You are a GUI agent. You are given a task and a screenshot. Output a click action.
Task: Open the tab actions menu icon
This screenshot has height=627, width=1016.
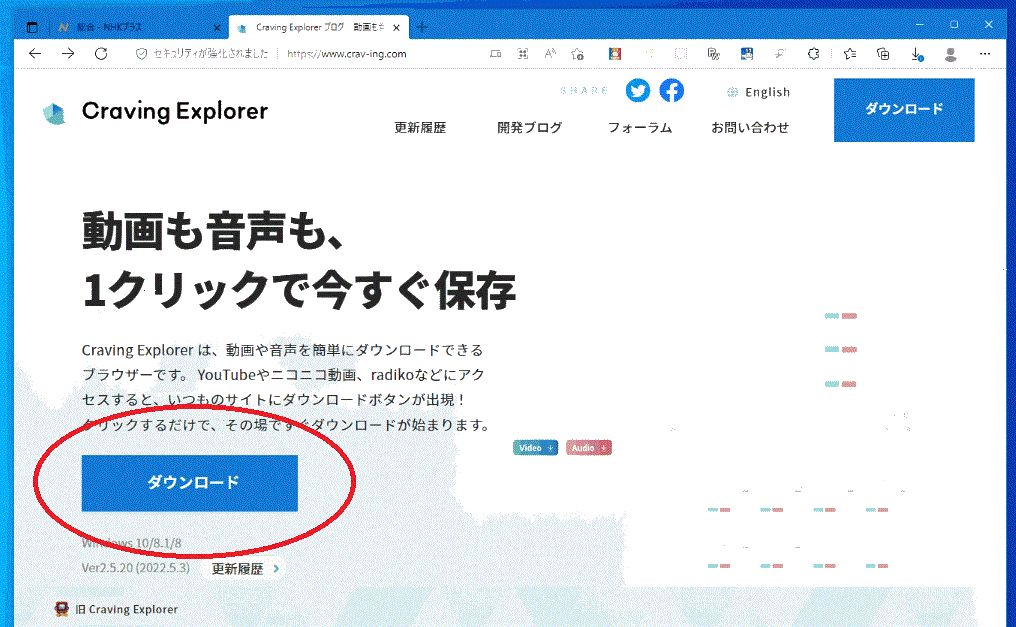[32, 27]
